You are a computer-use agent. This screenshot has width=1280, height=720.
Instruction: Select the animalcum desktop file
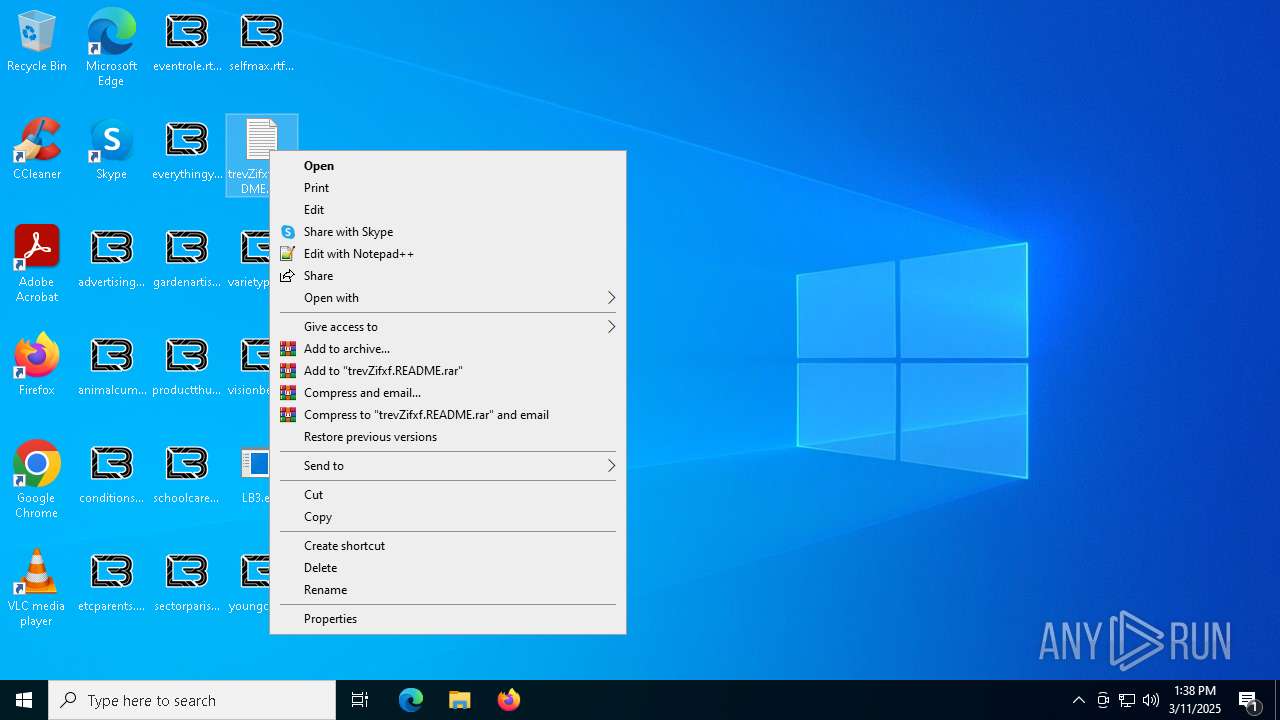pyautogui.click(x=111, y=366)
